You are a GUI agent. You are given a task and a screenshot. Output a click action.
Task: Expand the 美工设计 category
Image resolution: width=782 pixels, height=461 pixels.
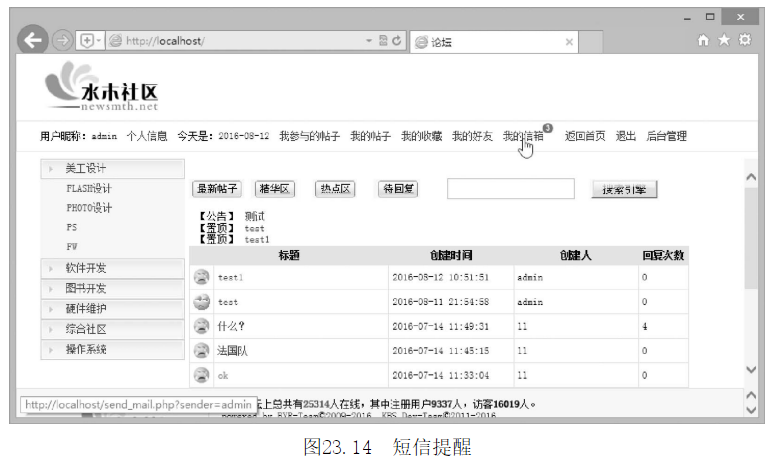coord(112,168)
